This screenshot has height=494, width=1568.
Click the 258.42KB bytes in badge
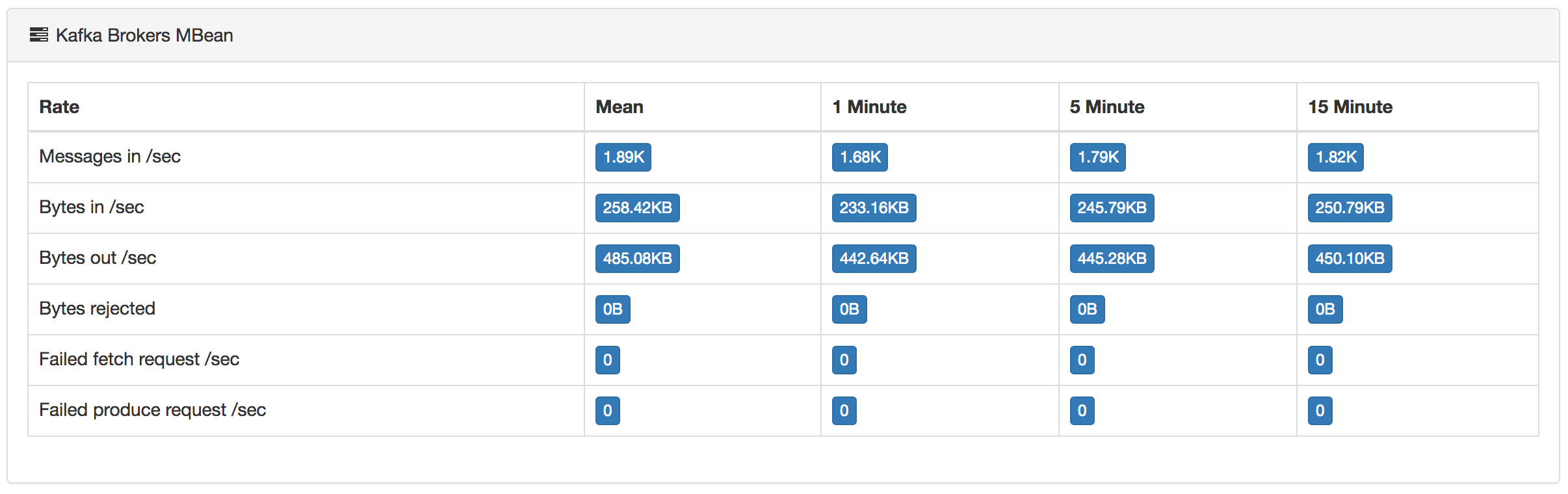(638, 208)
